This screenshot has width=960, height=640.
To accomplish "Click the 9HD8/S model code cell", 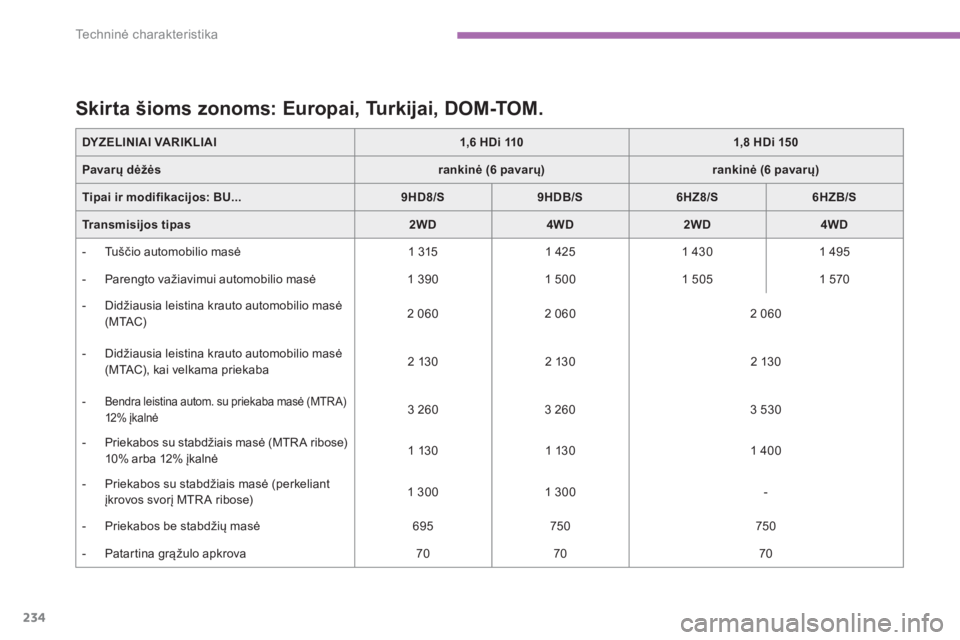I will [424, 197].
